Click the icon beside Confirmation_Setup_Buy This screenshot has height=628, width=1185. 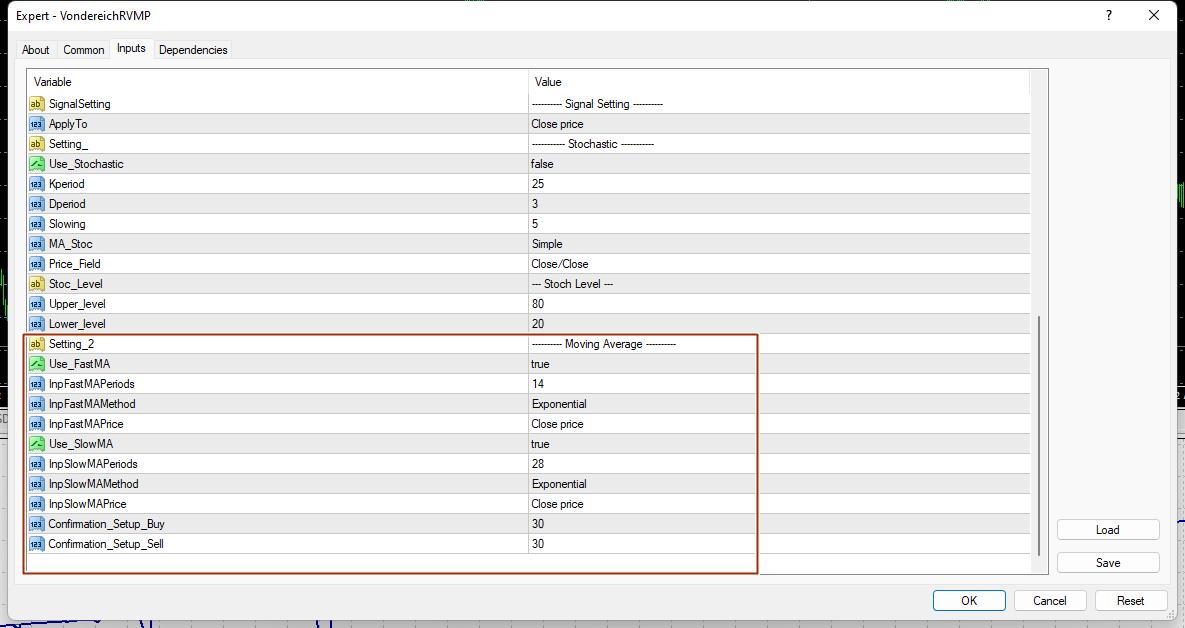pos(37,524)
